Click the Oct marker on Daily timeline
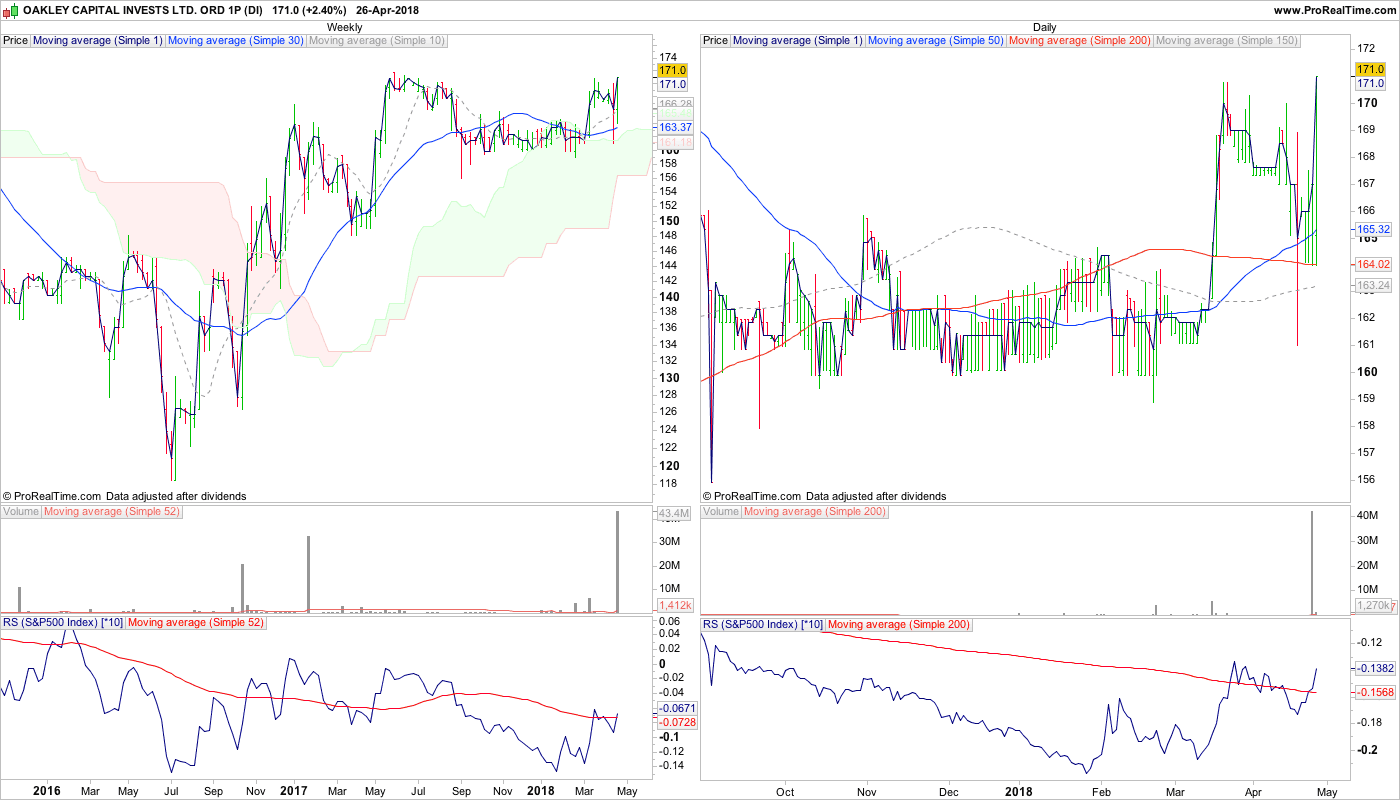 pyautogui.click(x=785, y=791)
